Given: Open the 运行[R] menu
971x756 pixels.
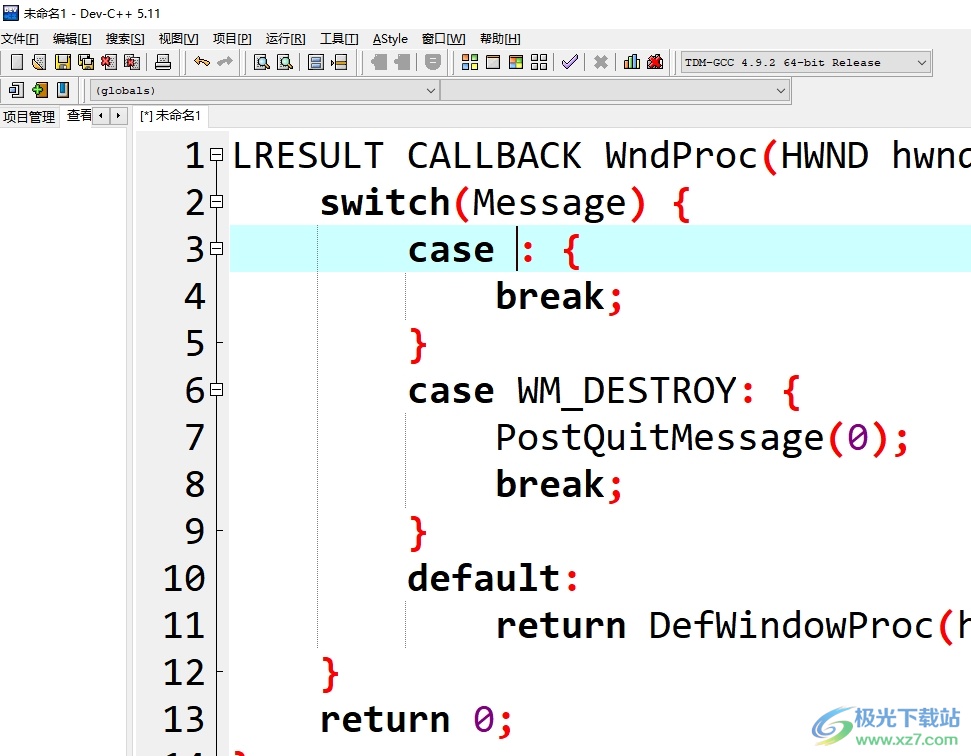Looking at the screenshot, I should [x=285, y=39].
